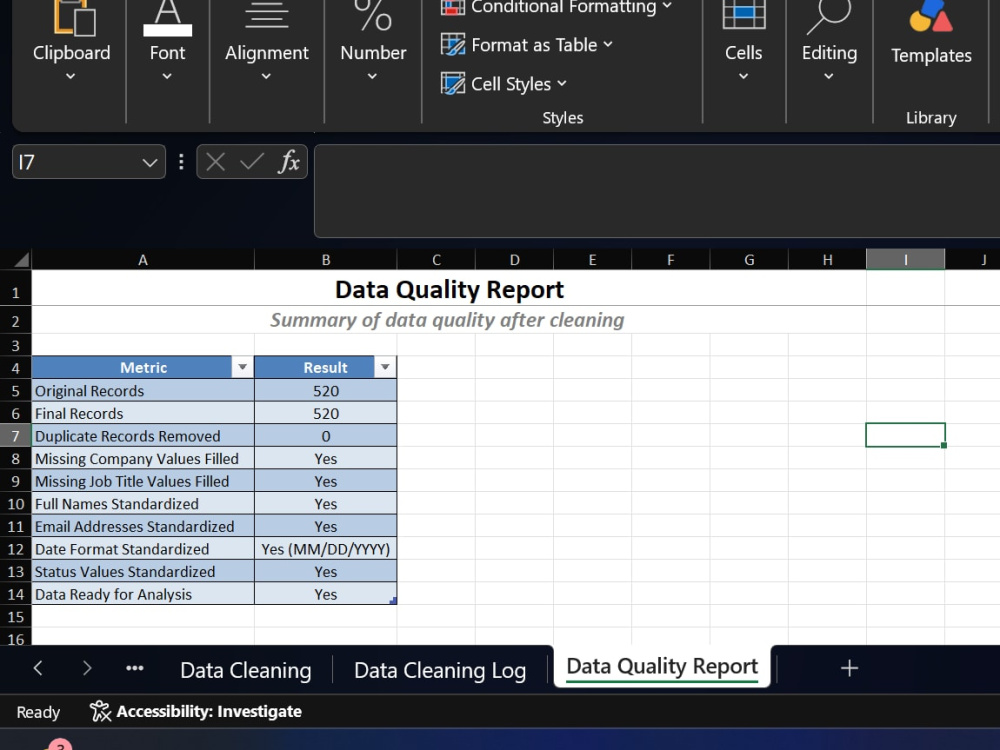
Task: Go to previous sheet tab arrow
Action: pos(38,668)
